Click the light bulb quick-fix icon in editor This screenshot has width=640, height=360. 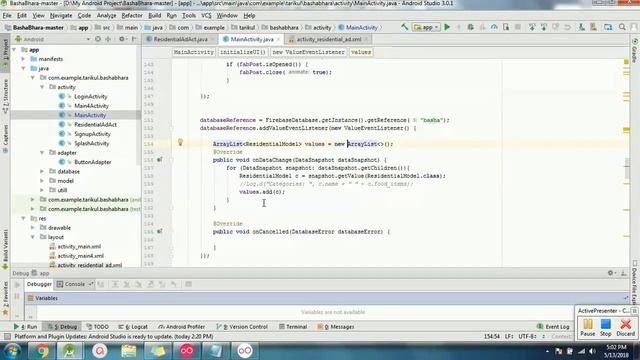180,142
